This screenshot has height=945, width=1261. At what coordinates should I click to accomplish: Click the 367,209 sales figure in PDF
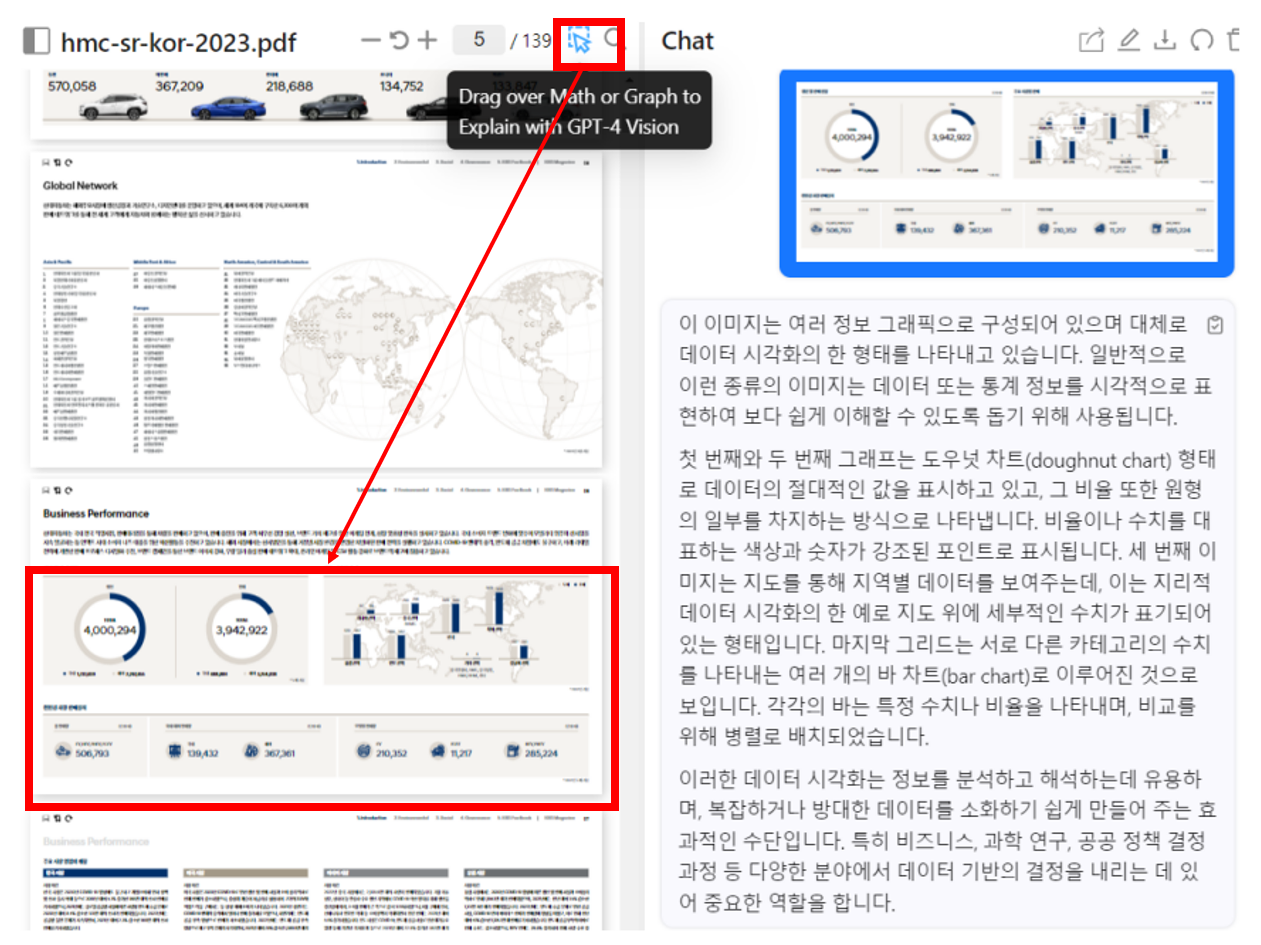[179, 86]
